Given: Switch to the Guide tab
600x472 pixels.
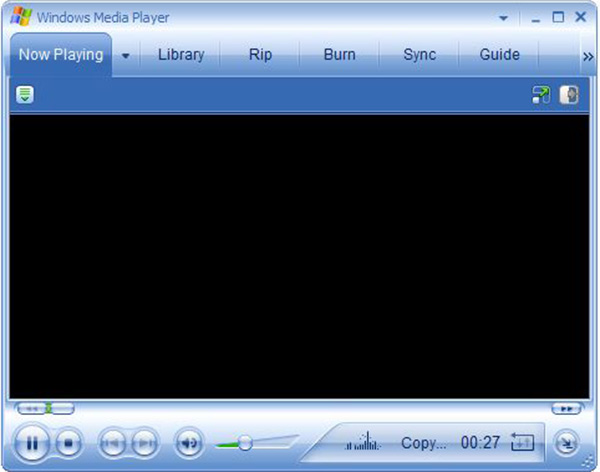Looking at the screenshot, I should (500, 54).
